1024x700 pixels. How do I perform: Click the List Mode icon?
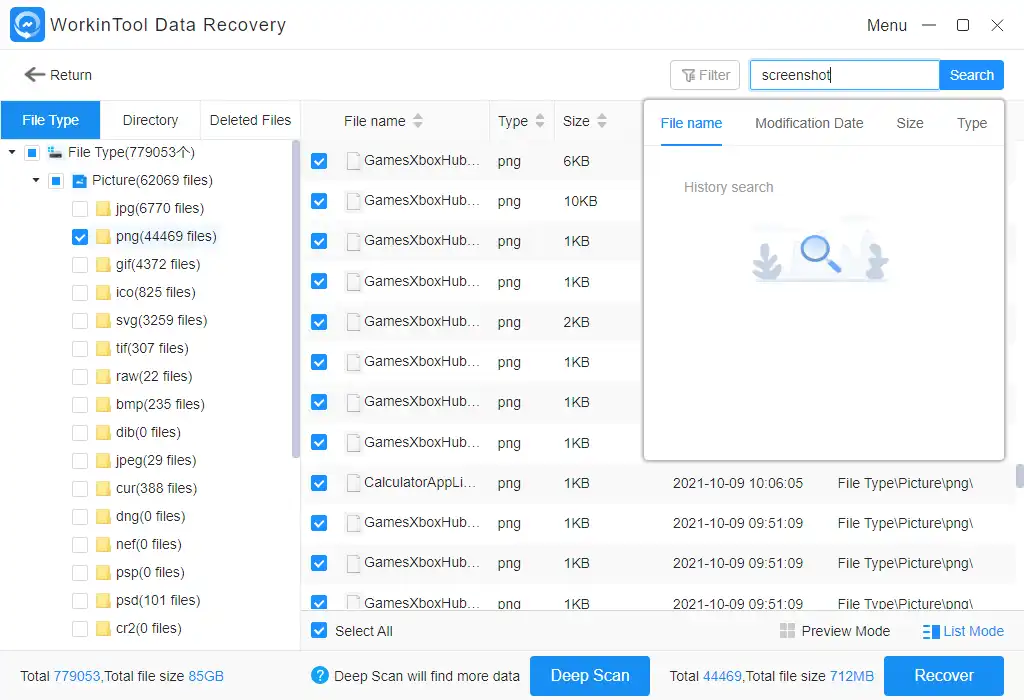(931, 631)
